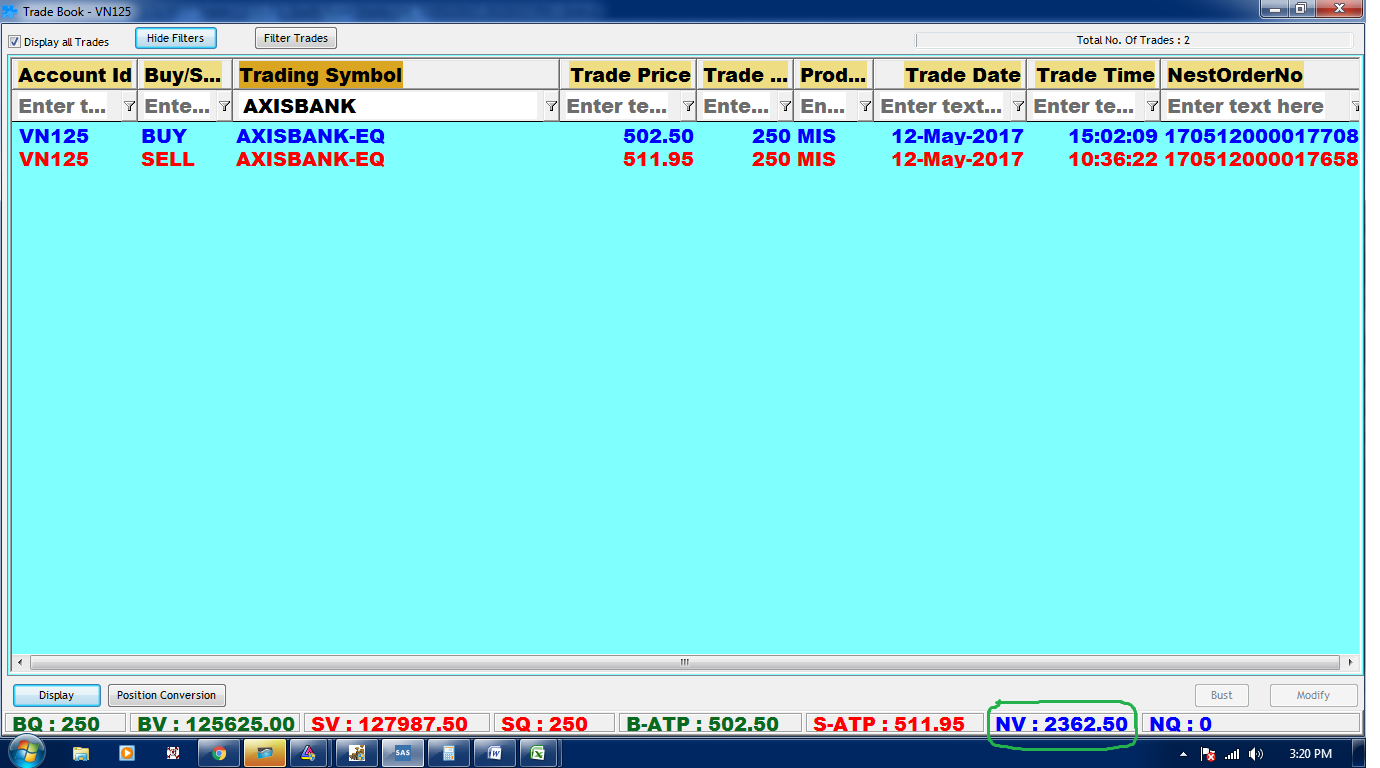Open the Trade Price filter funnel dropdown
Viewport: 1380px width, 768px height.
point(688,106)
